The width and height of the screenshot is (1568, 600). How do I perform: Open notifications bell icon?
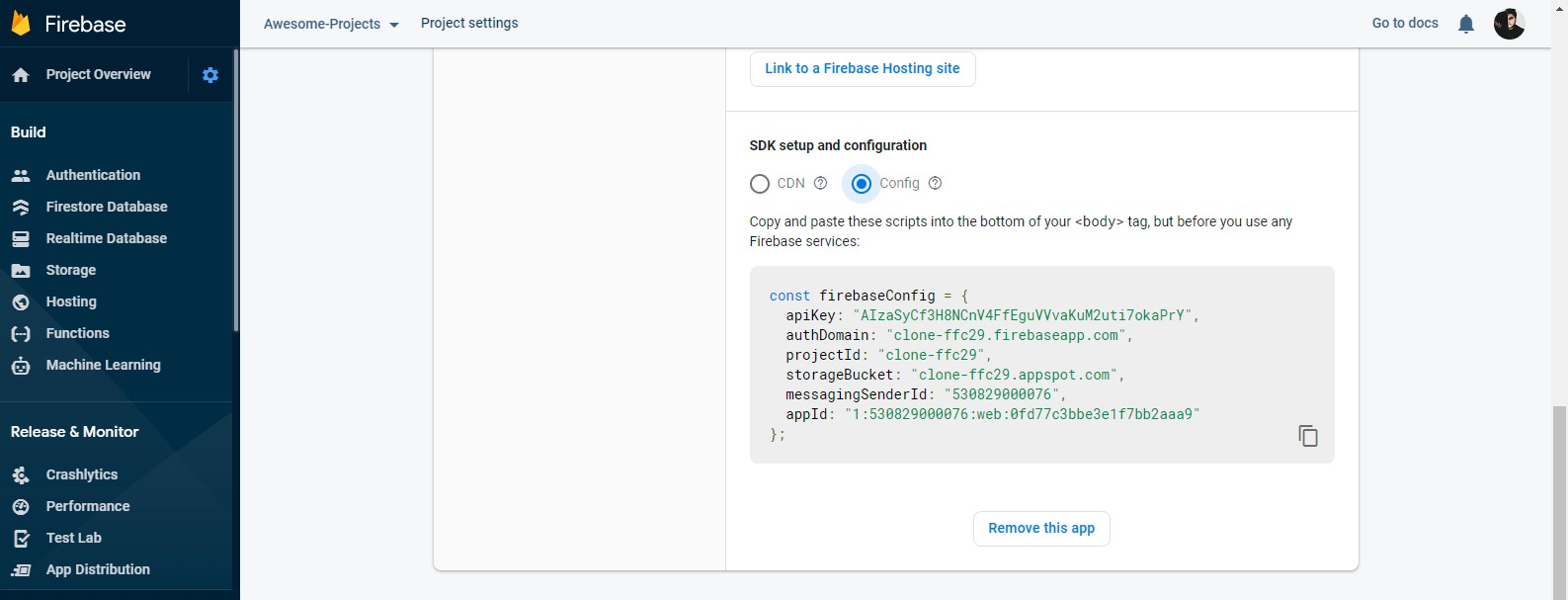(x=1466, y=24)
